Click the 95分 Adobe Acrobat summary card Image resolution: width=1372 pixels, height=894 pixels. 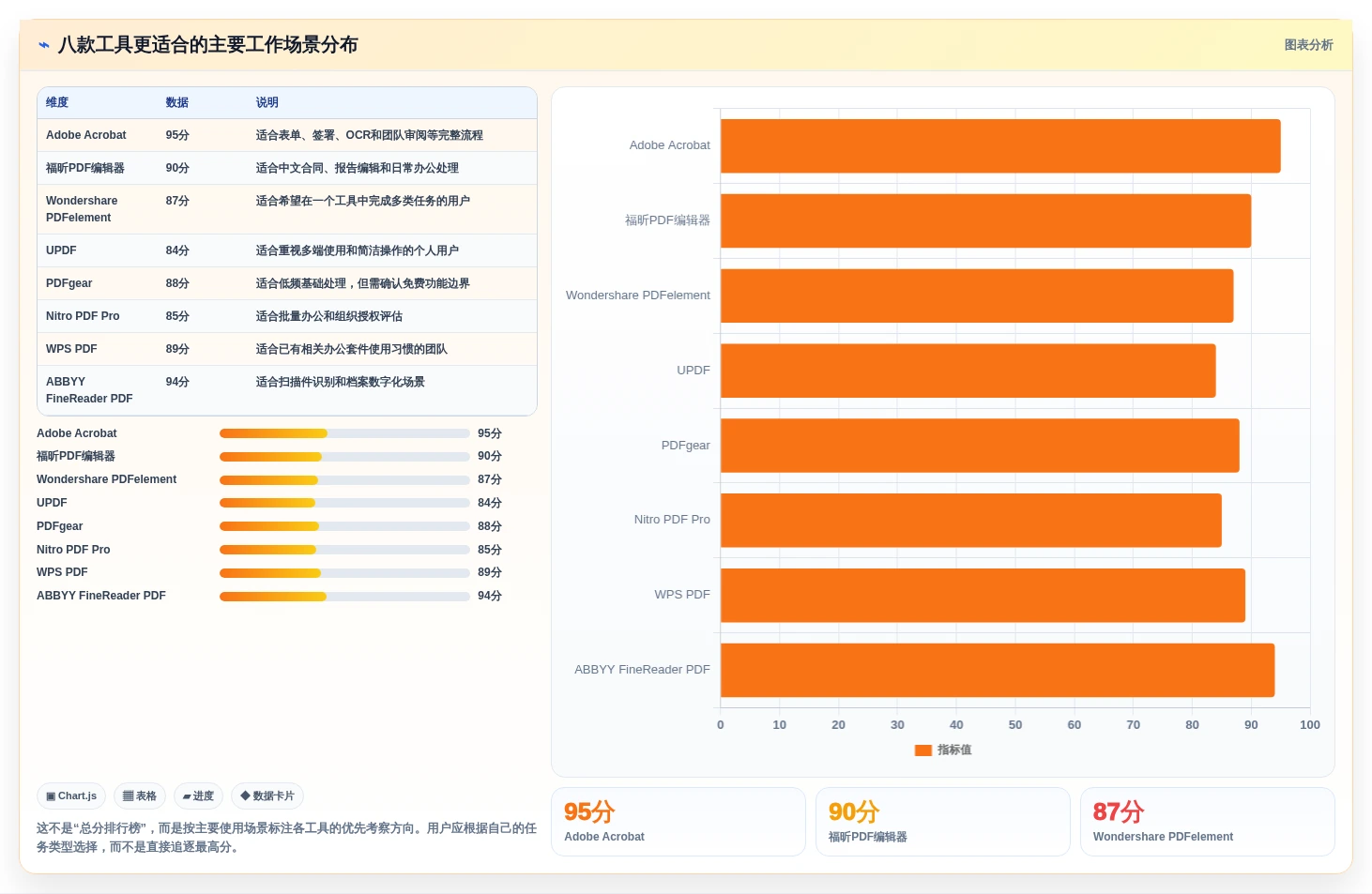pos(678,822)
